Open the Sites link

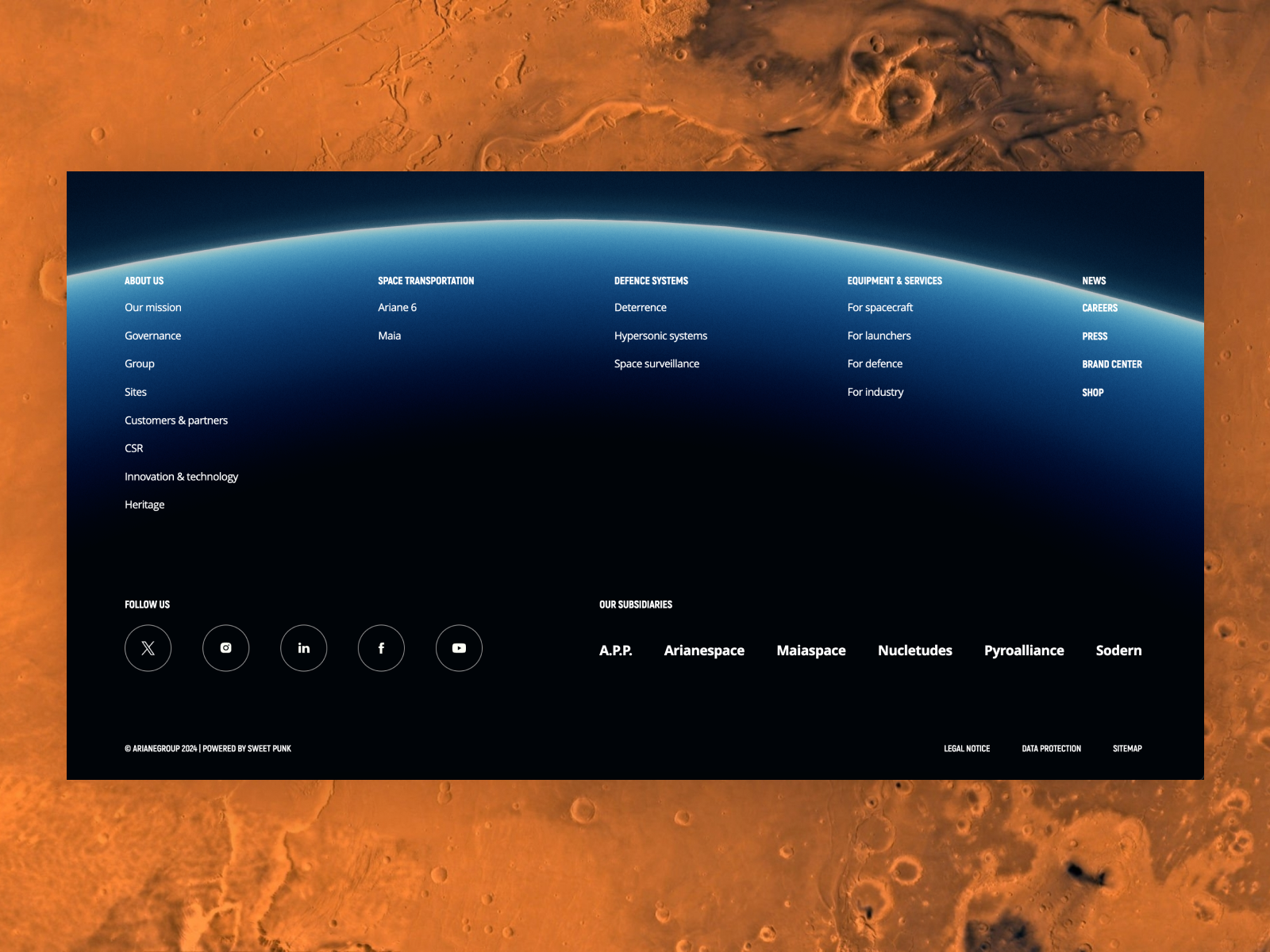(x=136, y=392)
